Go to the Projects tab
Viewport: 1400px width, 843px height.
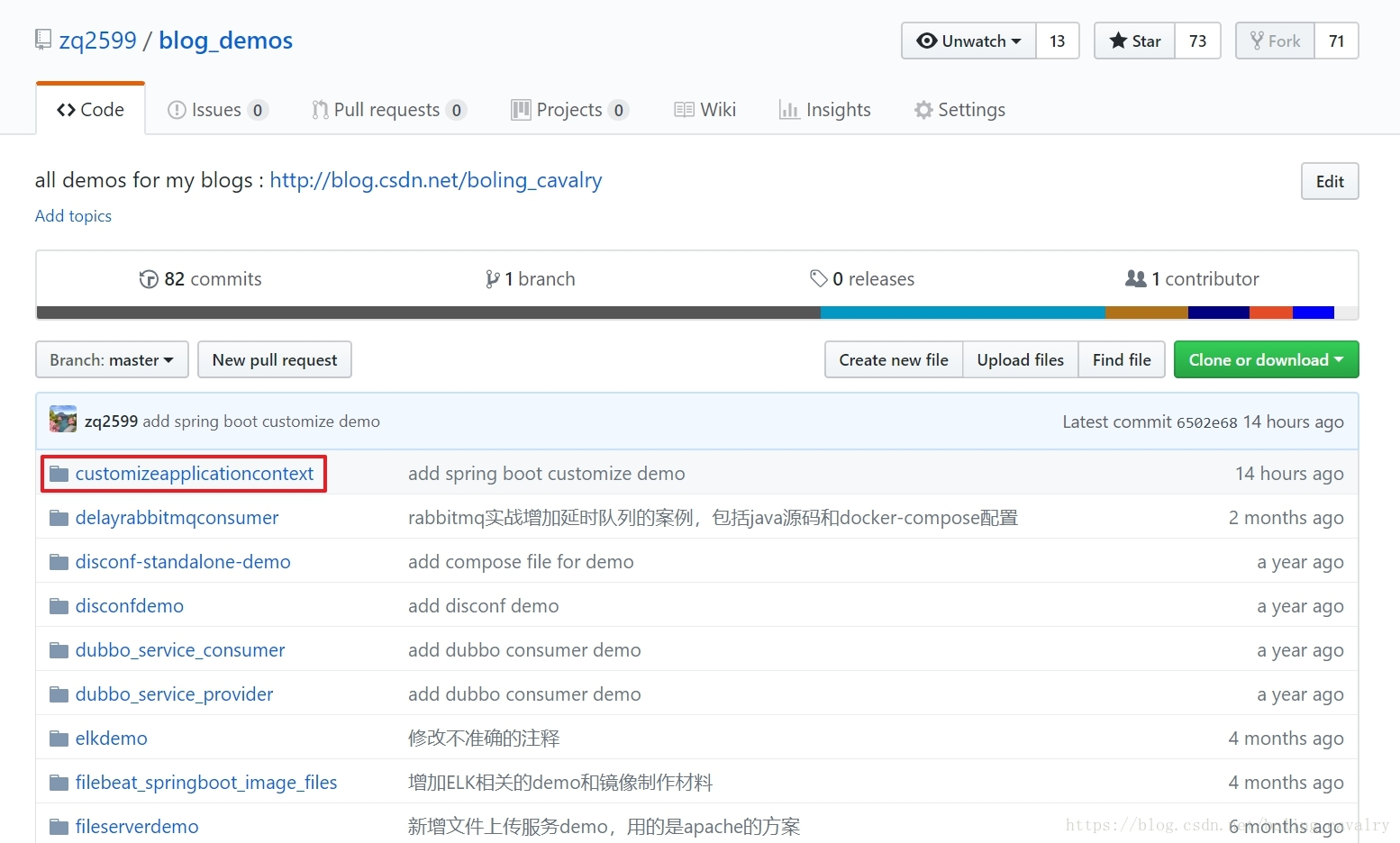pyautogui.click(x=569, y=110)
